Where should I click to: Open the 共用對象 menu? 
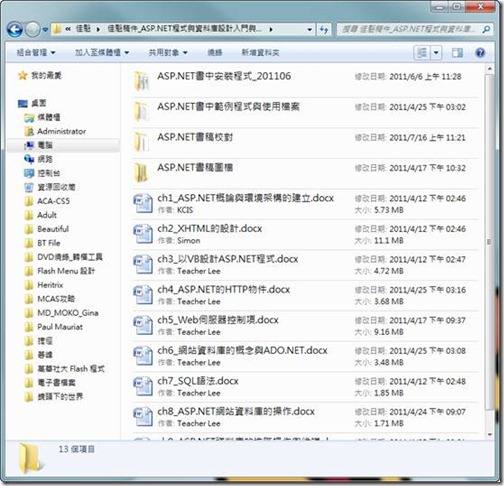pyautogui.click(x=168, y=52)
